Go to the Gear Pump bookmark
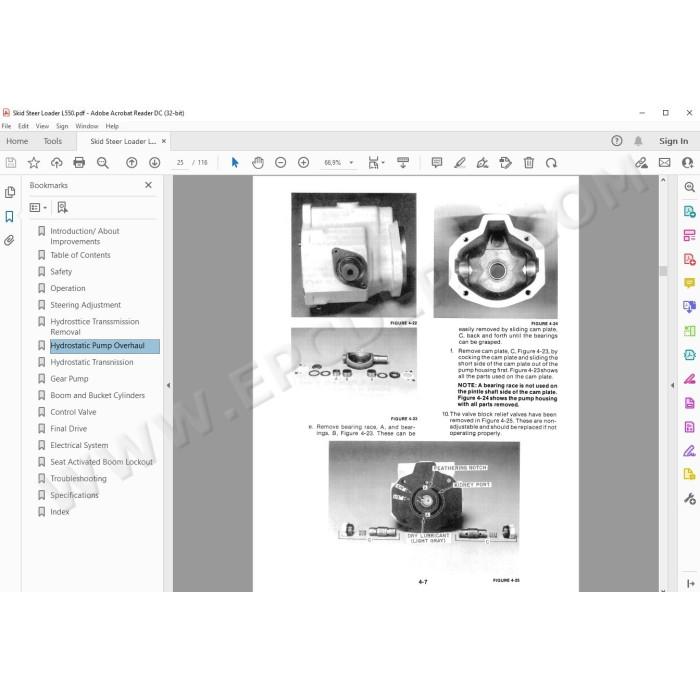The image size is (700, 700). (69, 379)
